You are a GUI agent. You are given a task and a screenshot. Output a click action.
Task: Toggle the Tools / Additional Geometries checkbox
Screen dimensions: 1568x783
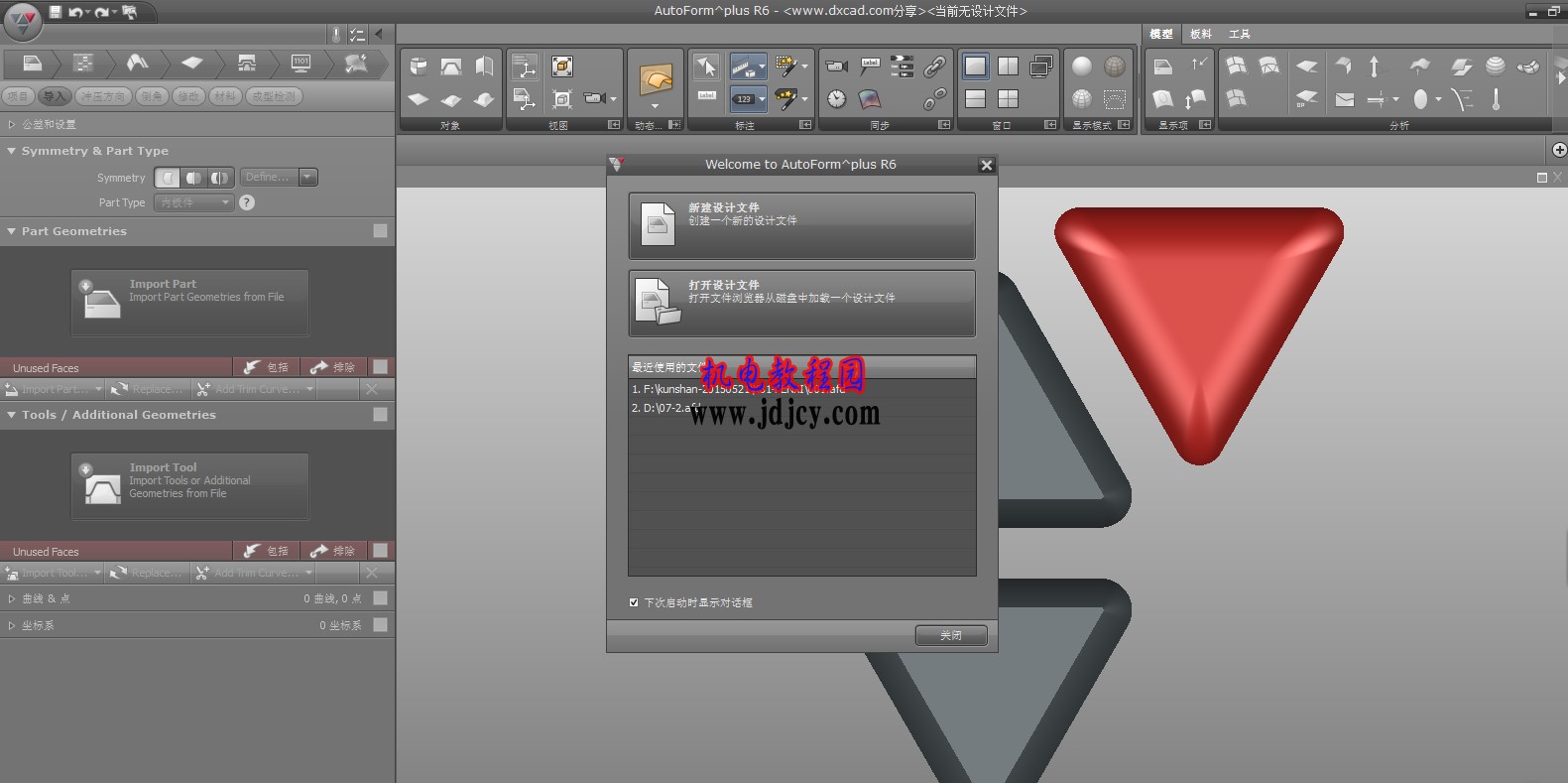pyautogui.click(x=380, y=414)
